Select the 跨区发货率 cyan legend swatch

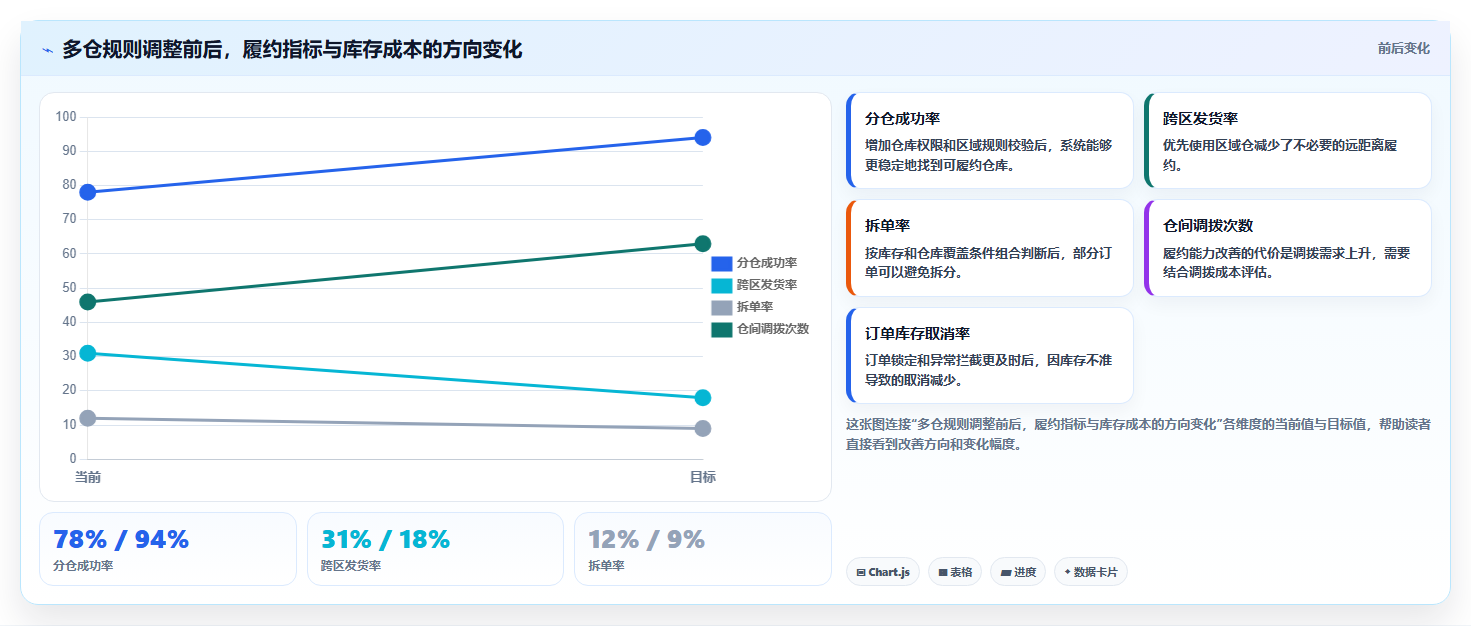[x=721, y=285]
